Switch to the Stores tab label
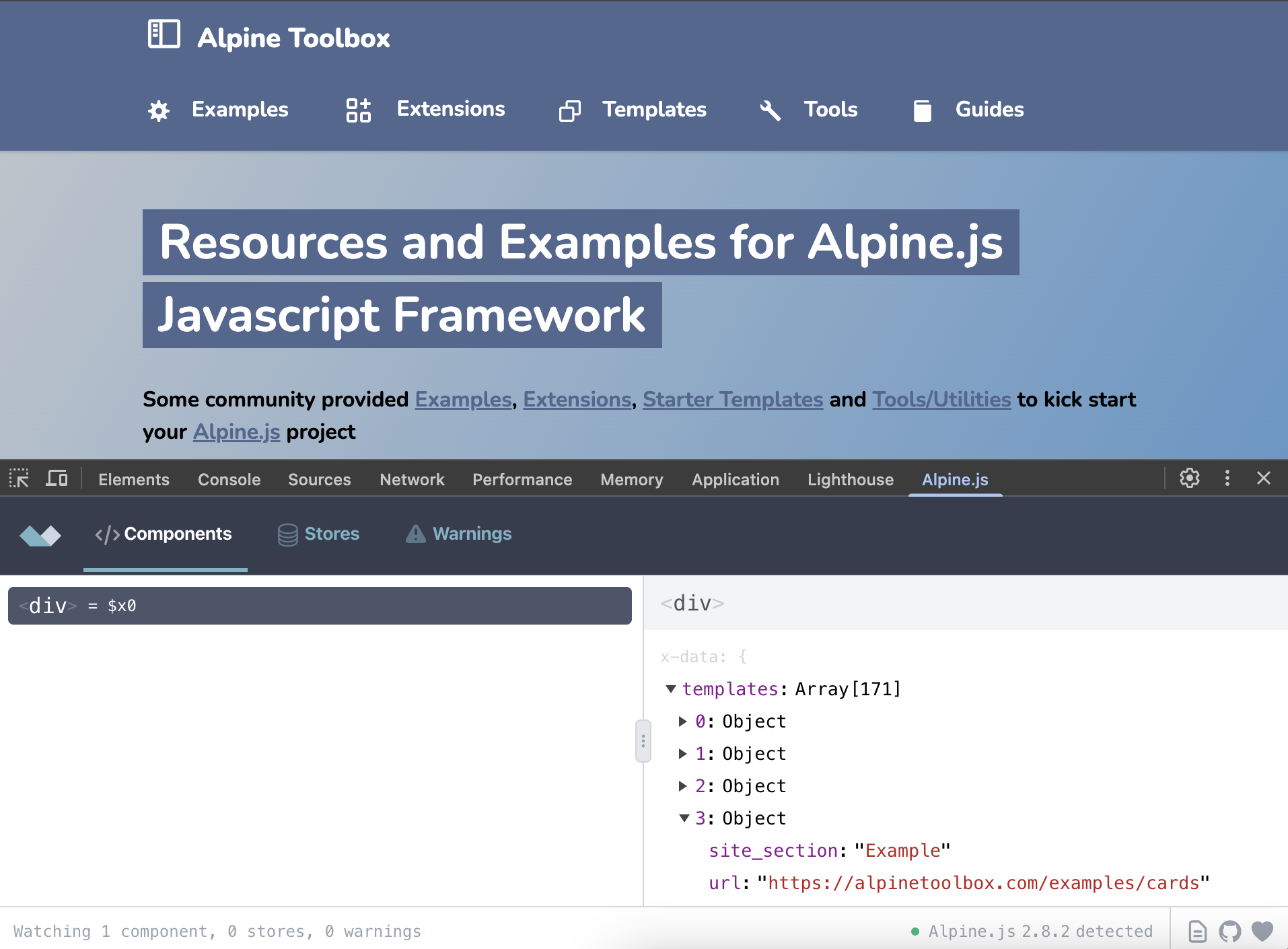This screenshot has width=1288, height=949. click(332, 534)
